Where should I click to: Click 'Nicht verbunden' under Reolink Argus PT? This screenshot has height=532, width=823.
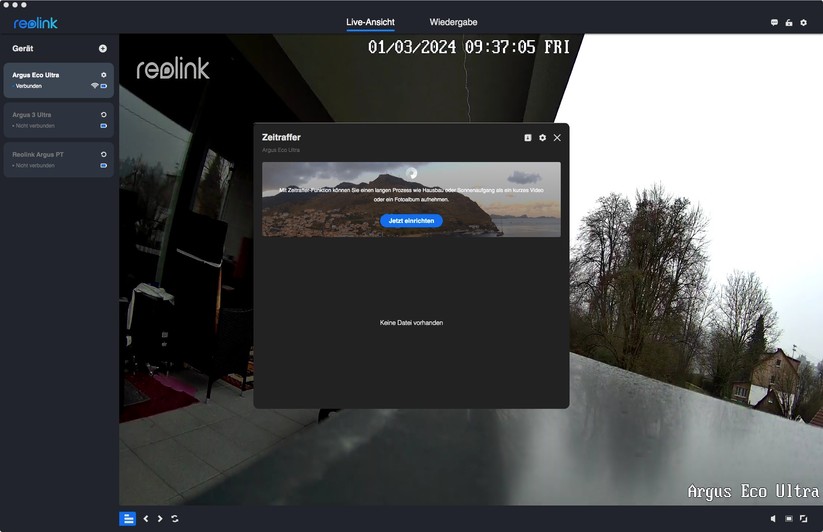(x=35, y=165)
